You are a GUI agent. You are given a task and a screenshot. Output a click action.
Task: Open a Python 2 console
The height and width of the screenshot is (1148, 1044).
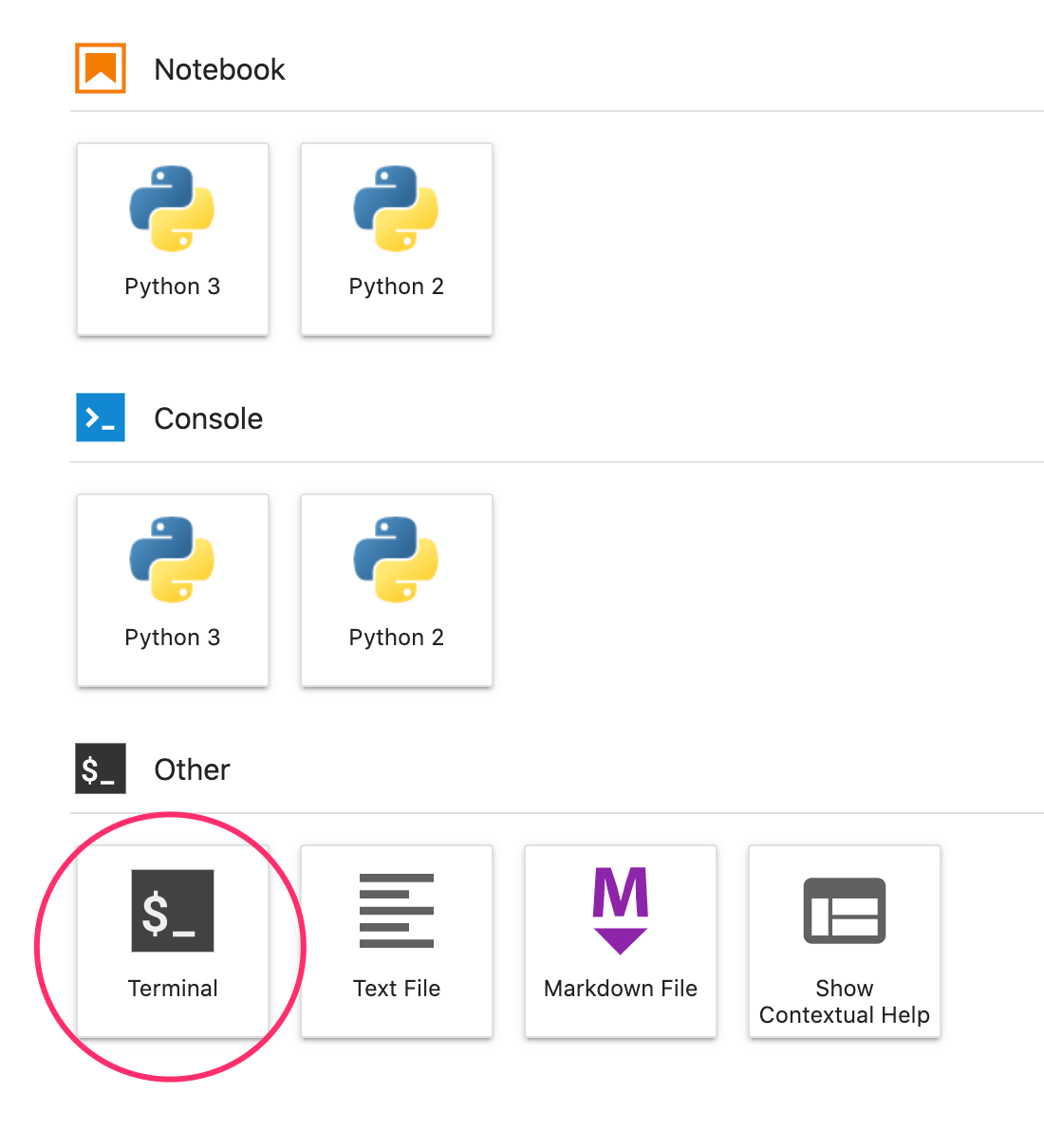(397, 590)
